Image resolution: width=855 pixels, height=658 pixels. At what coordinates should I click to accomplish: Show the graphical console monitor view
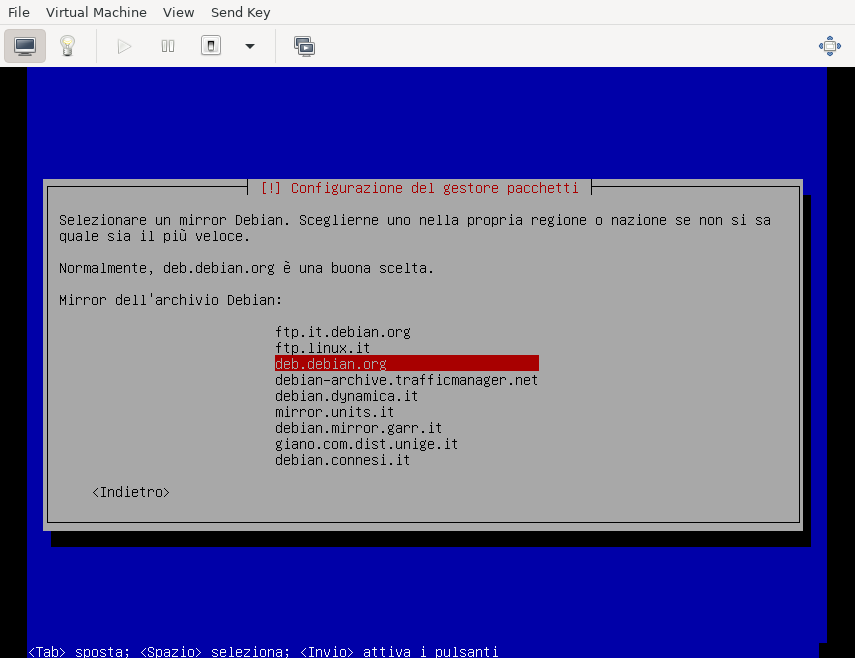point(25,46)
